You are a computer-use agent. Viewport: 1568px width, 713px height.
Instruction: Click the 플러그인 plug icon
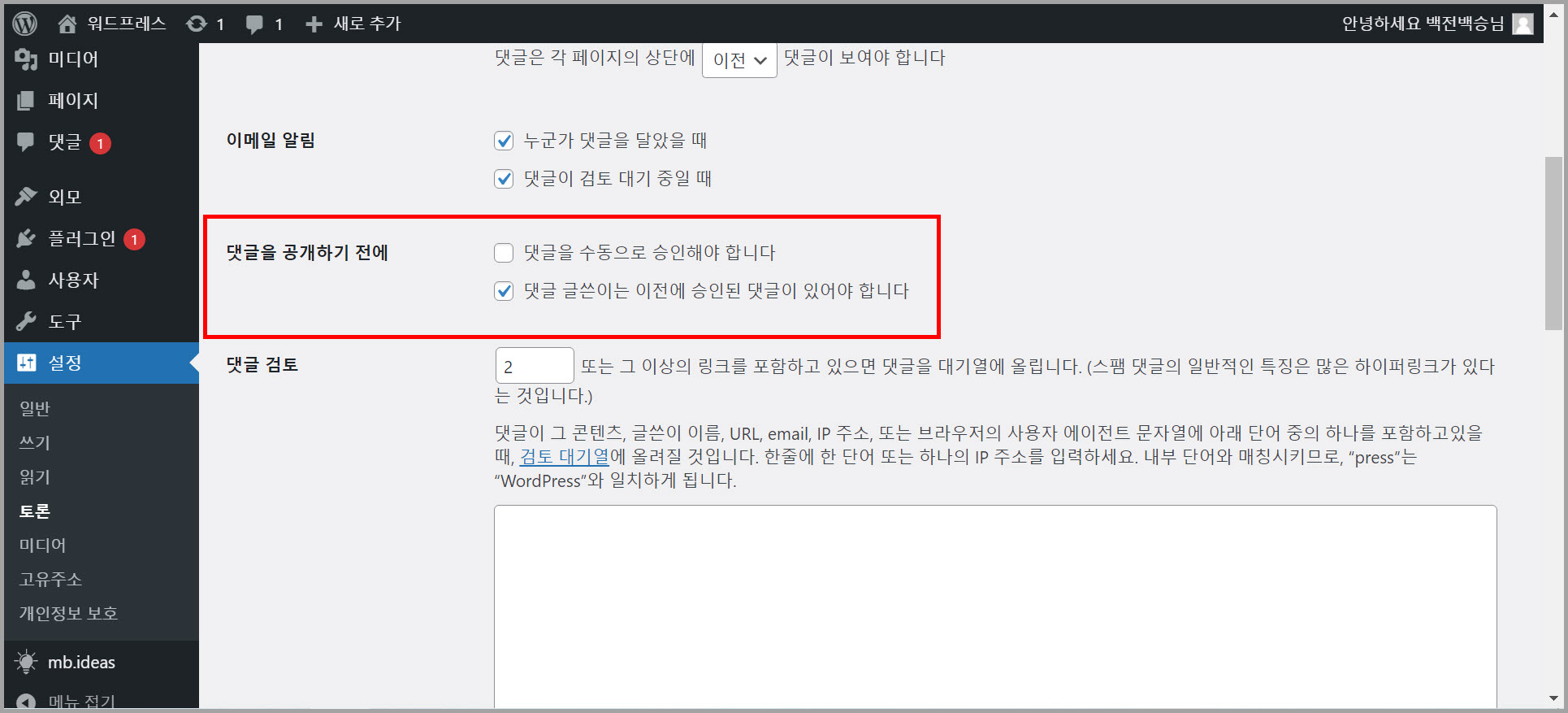[26, 238]
